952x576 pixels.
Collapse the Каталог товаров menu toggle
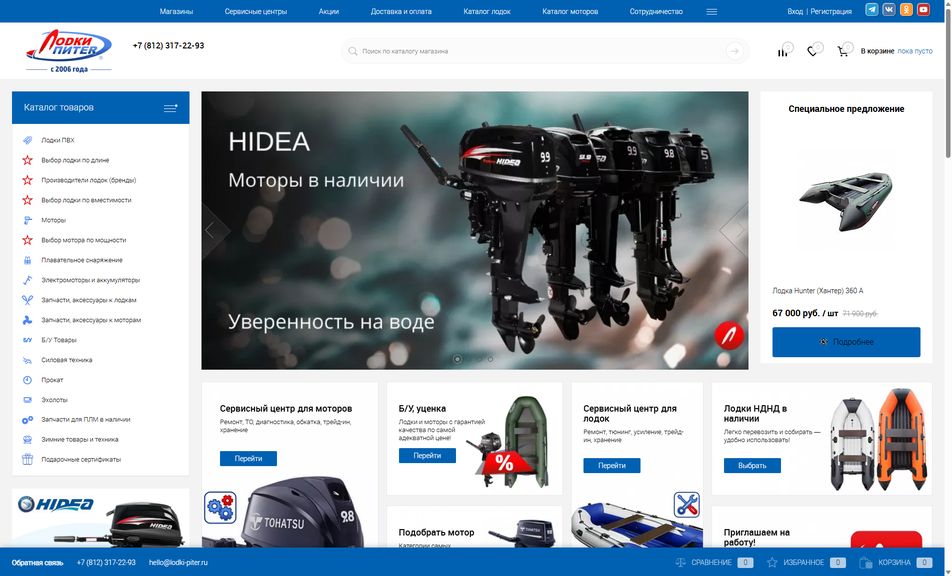click(x=171, y=108)
